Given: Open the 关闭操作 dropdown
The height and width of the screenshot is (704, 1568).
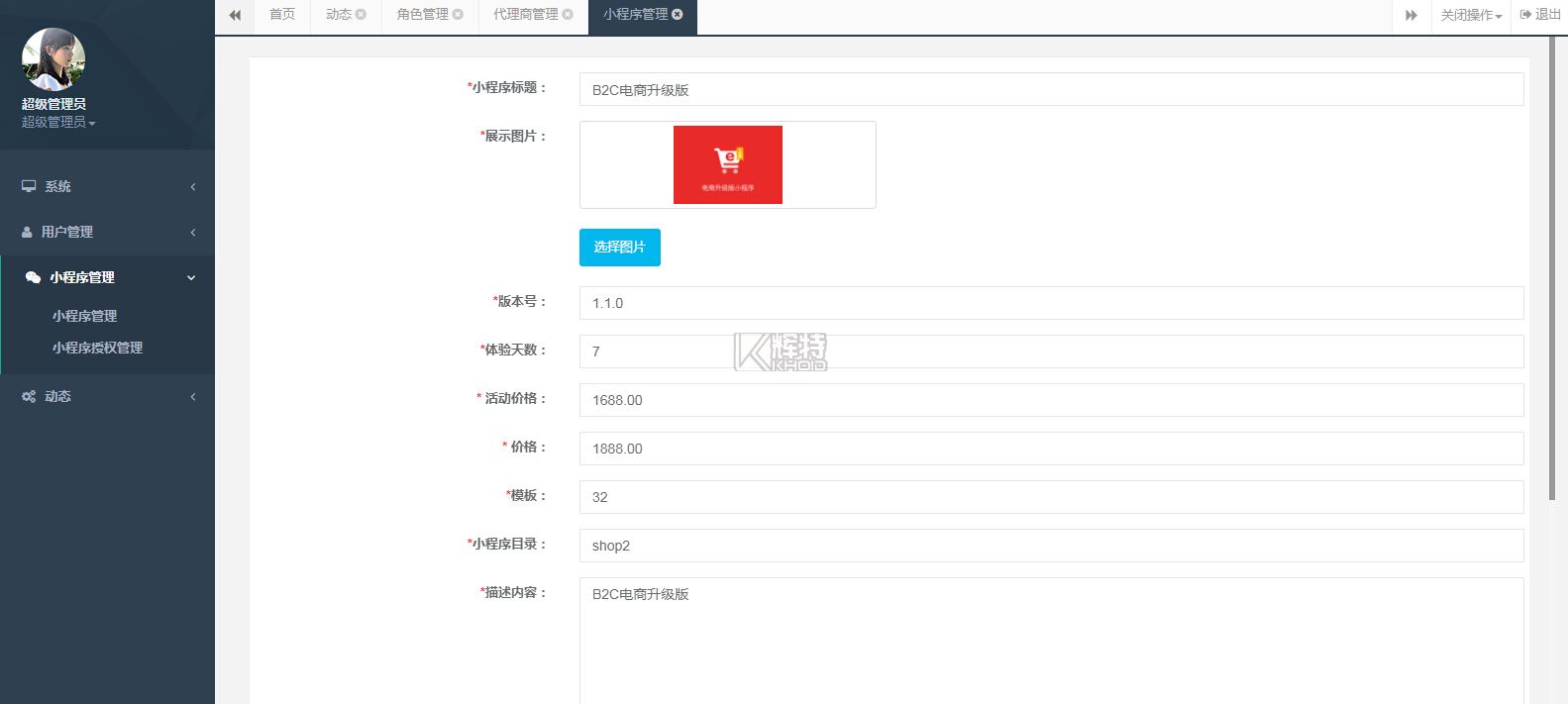Looking at the screenshot, I should coord(1471,15).
